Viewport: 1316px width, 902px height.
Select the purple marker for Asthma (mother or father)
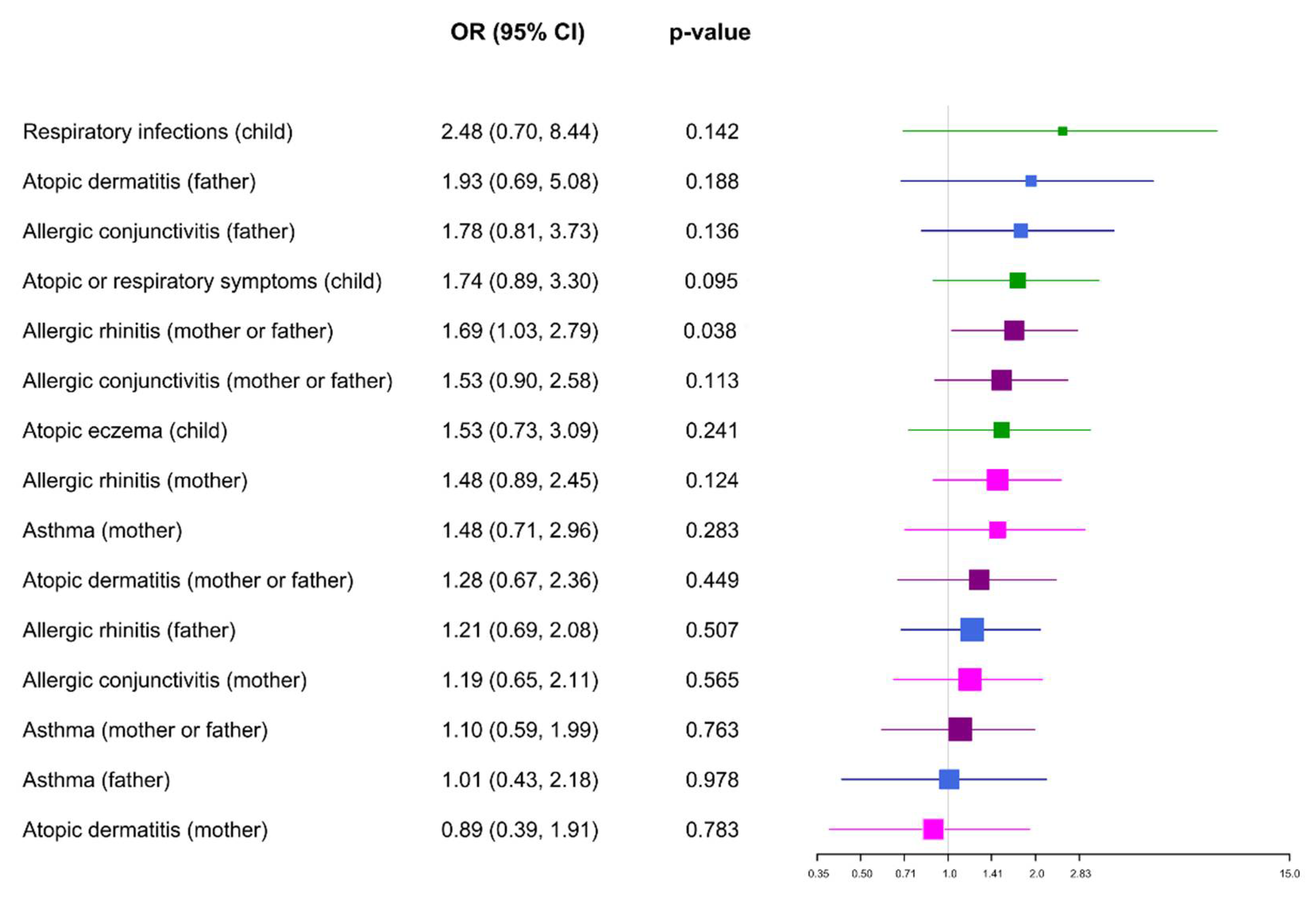[x=960, y=729]
